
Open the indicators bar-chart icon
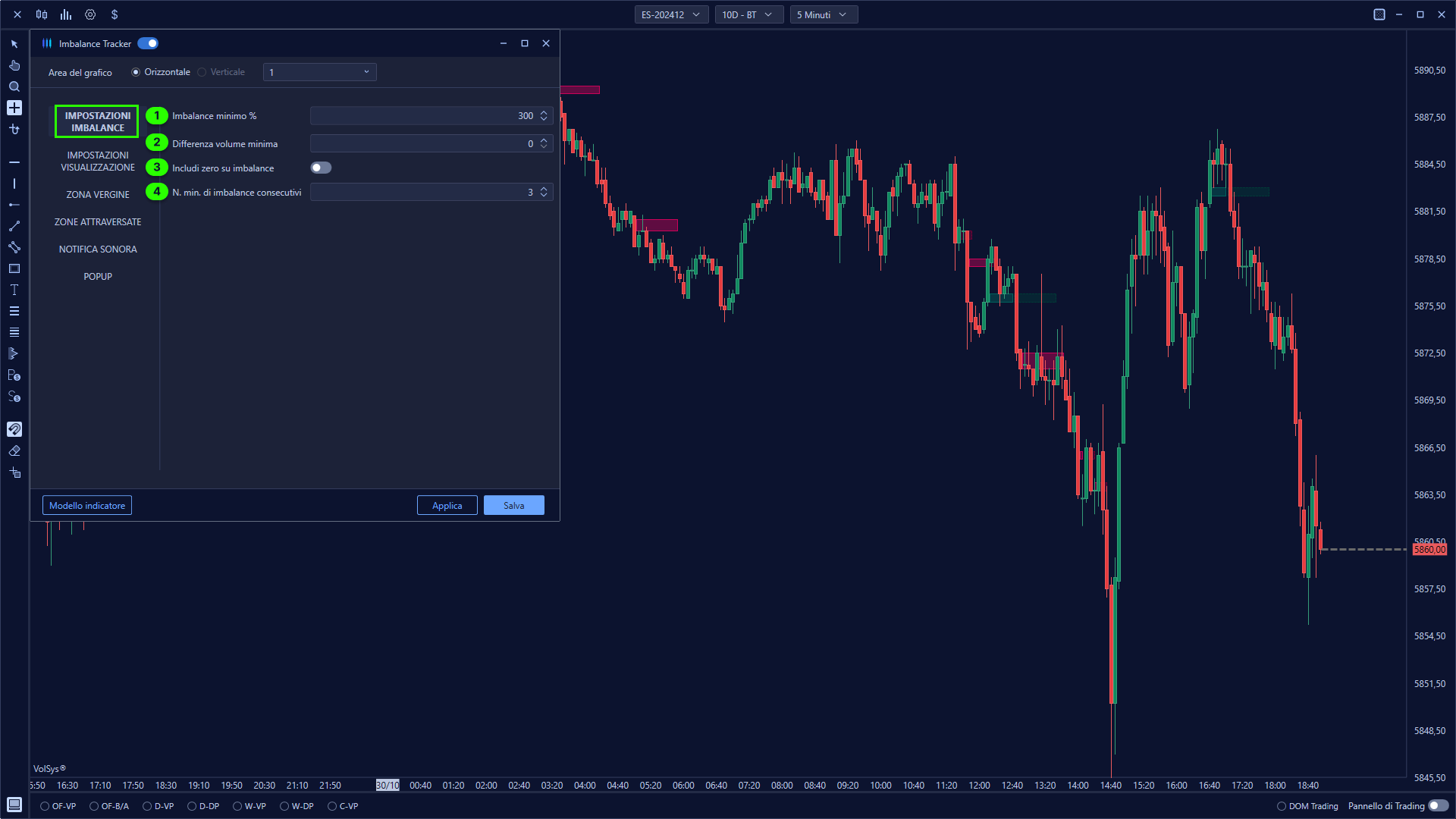pos(66,14)
